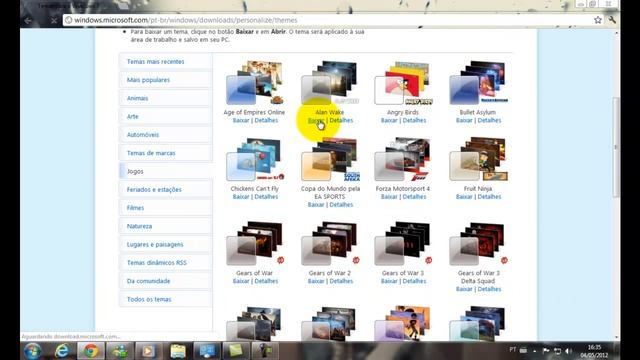Click the first Gears of War thumbnail
Screen dimensions: 640x360
255,244
